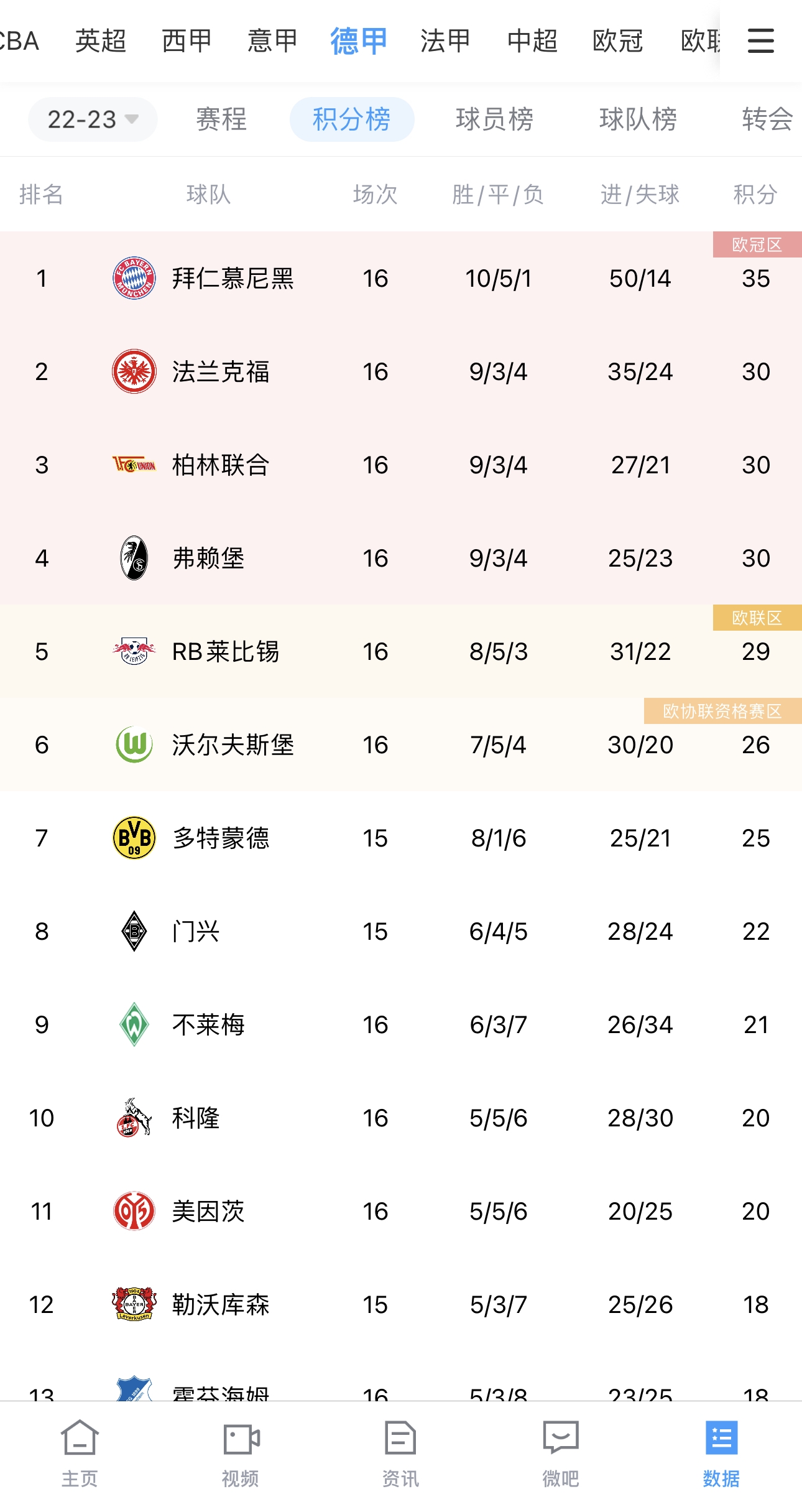This screenshot has height=1512, width=802.
Task: Switch to the 西甲 league tab
Action: pos(187,41)
